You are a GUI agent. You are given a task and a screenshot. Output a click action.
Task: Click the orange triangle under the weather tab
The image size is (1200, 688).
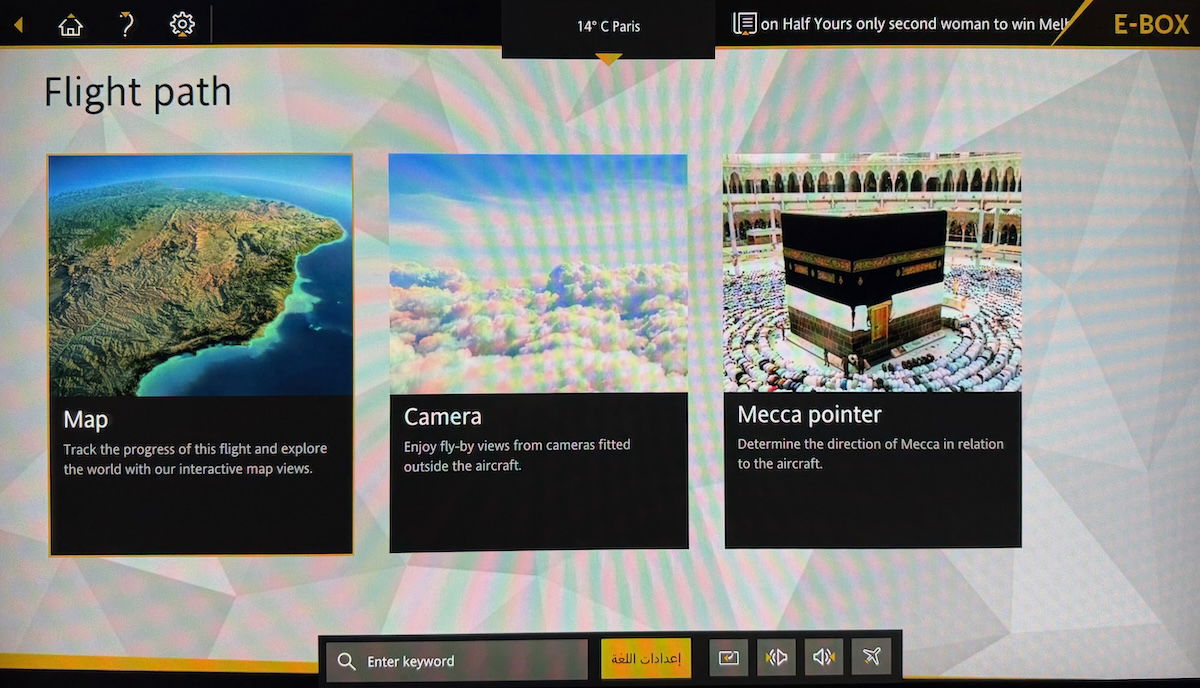pos(608,60)
